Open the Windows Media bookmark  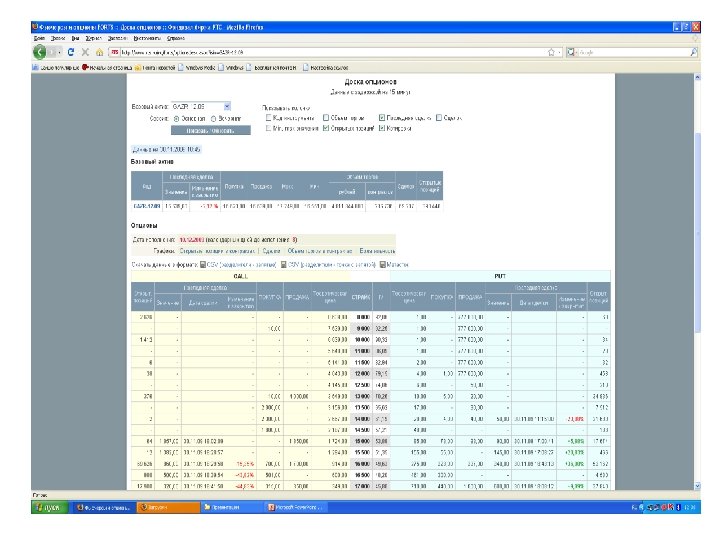pos(197,68)
